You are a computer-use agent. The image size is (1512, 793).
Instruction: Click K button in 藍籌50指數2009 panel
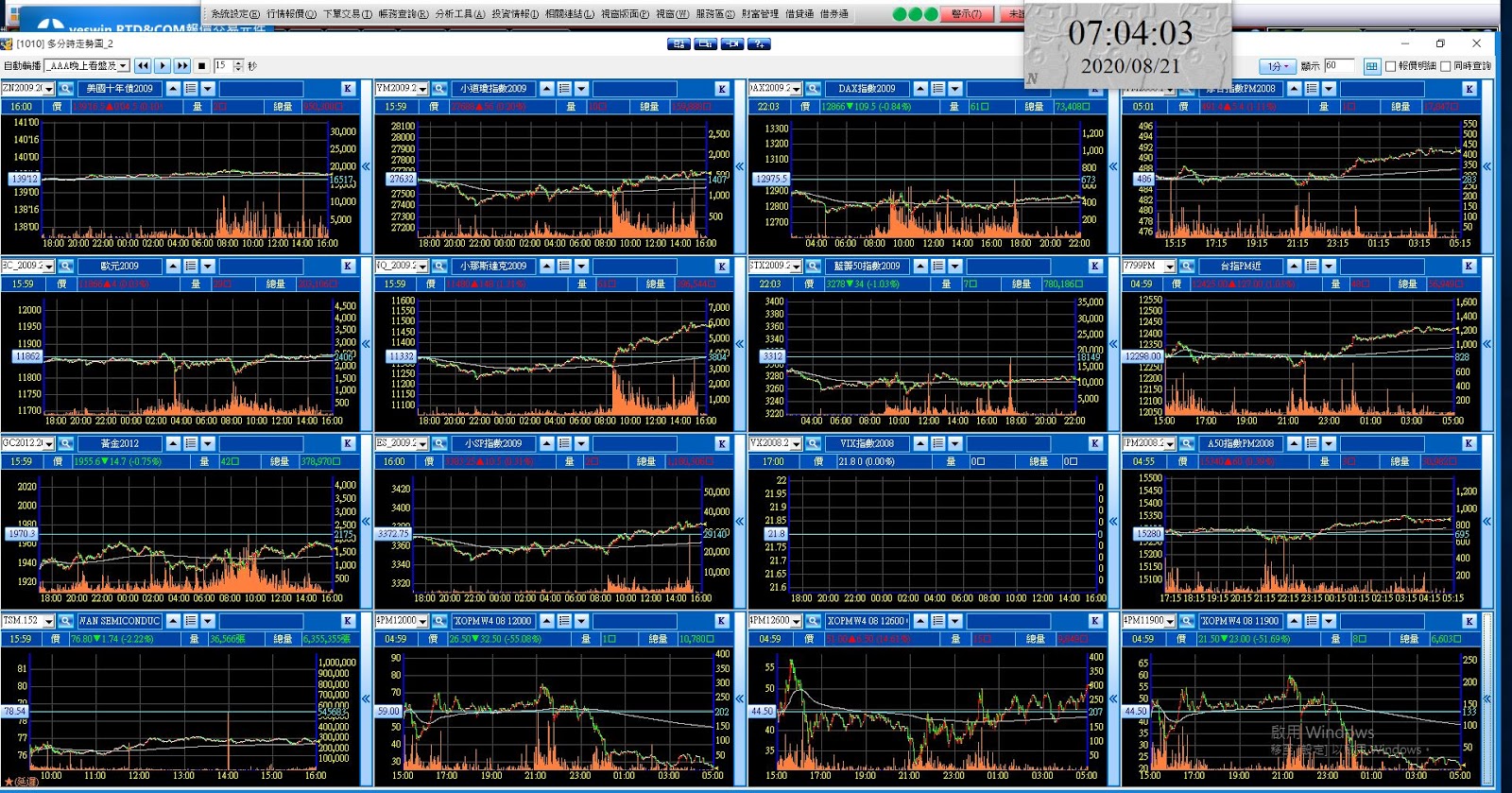point(1095,267)
